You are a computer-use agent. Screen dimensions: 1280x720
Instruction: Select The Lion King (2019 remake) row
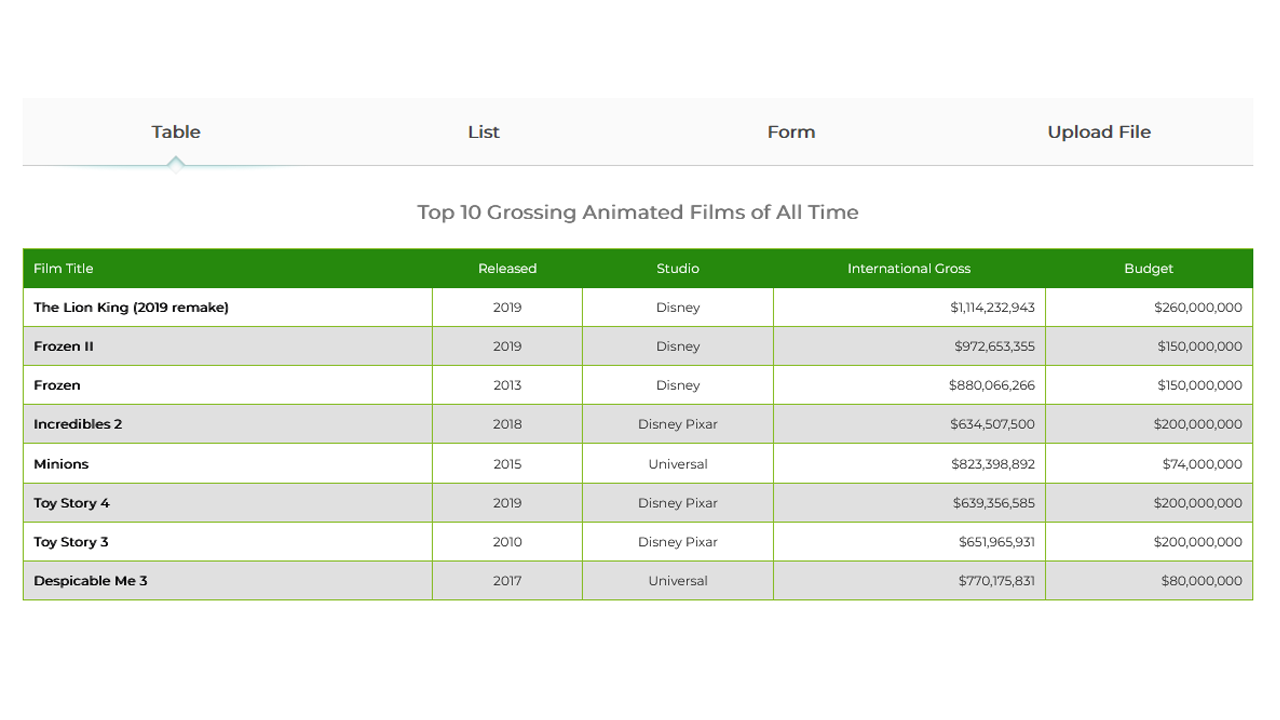pos(131,307)
